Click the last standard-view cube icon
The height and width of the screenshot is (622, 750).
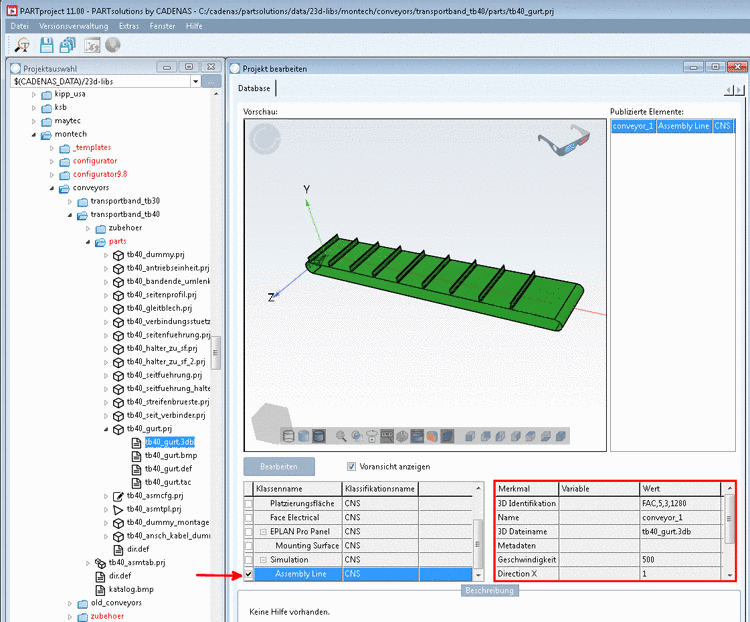(561, 436)
